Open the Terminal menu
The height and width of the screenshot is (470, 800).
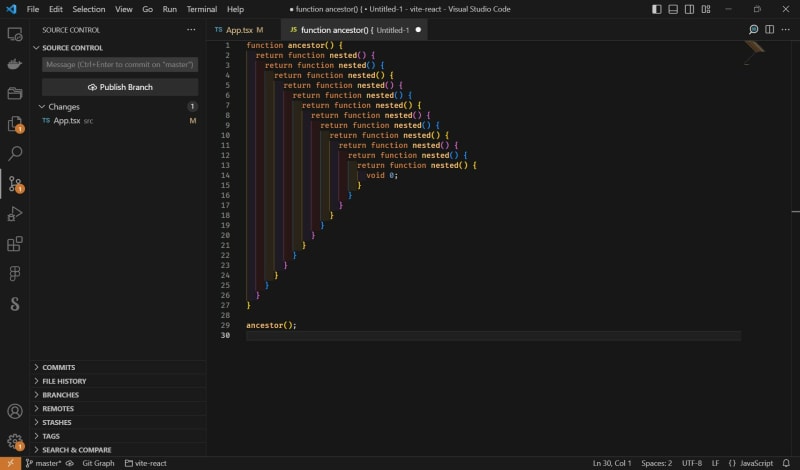[202, 9]
